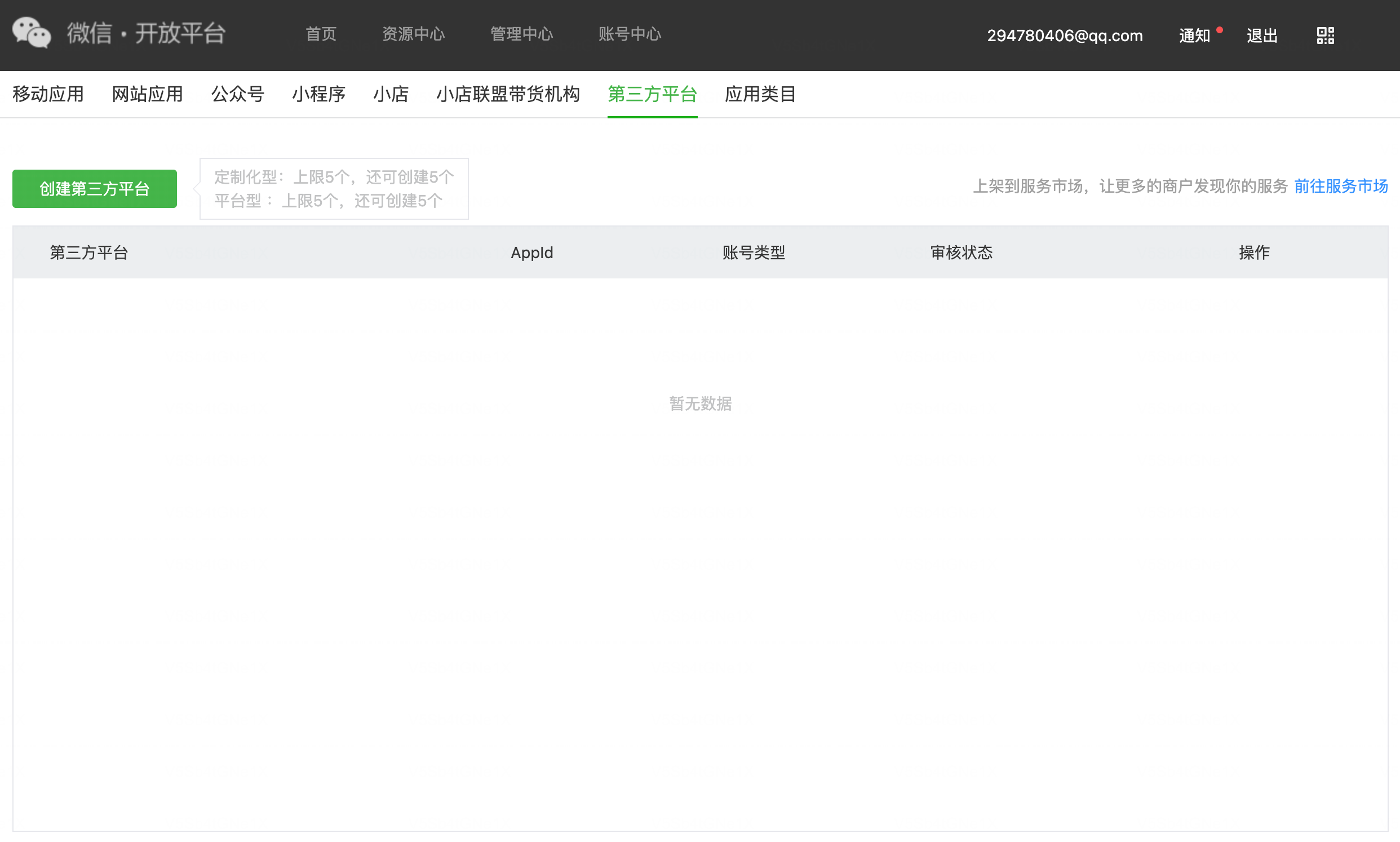The width and height of the screenshot is (1400, 842).
Task: Open 管理中心 in top navigation
Action: [521, 34]
